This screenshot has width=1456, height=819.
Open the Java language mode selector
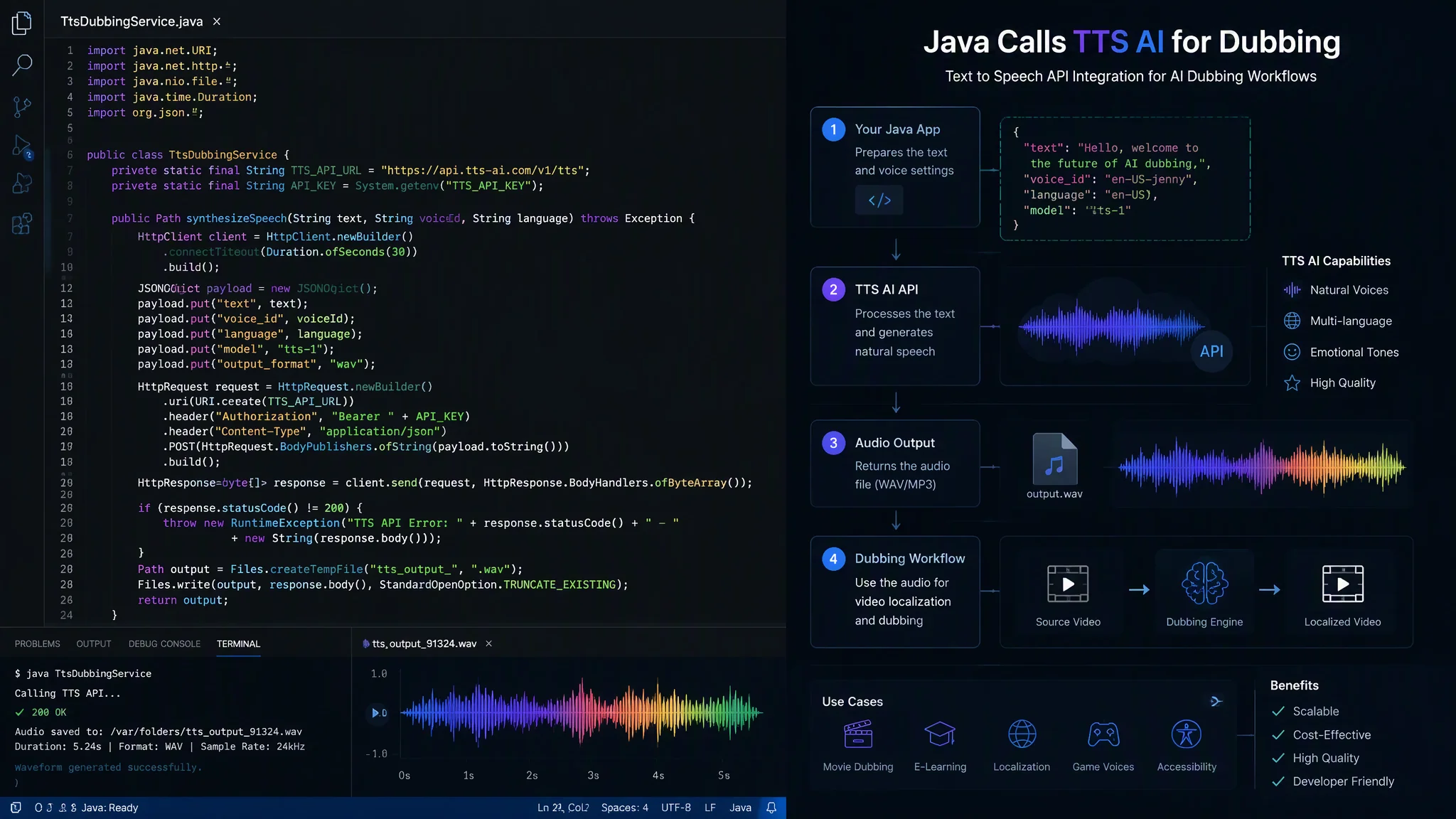coord(740,808)
